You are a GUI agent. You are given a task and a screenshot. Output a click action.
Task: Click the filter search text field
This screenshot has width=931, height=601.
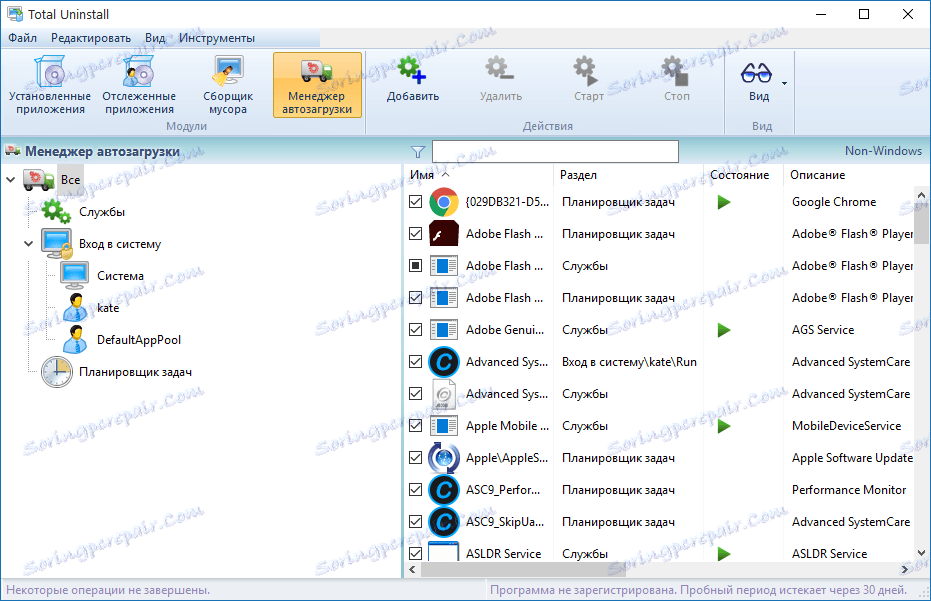point(555,151)
